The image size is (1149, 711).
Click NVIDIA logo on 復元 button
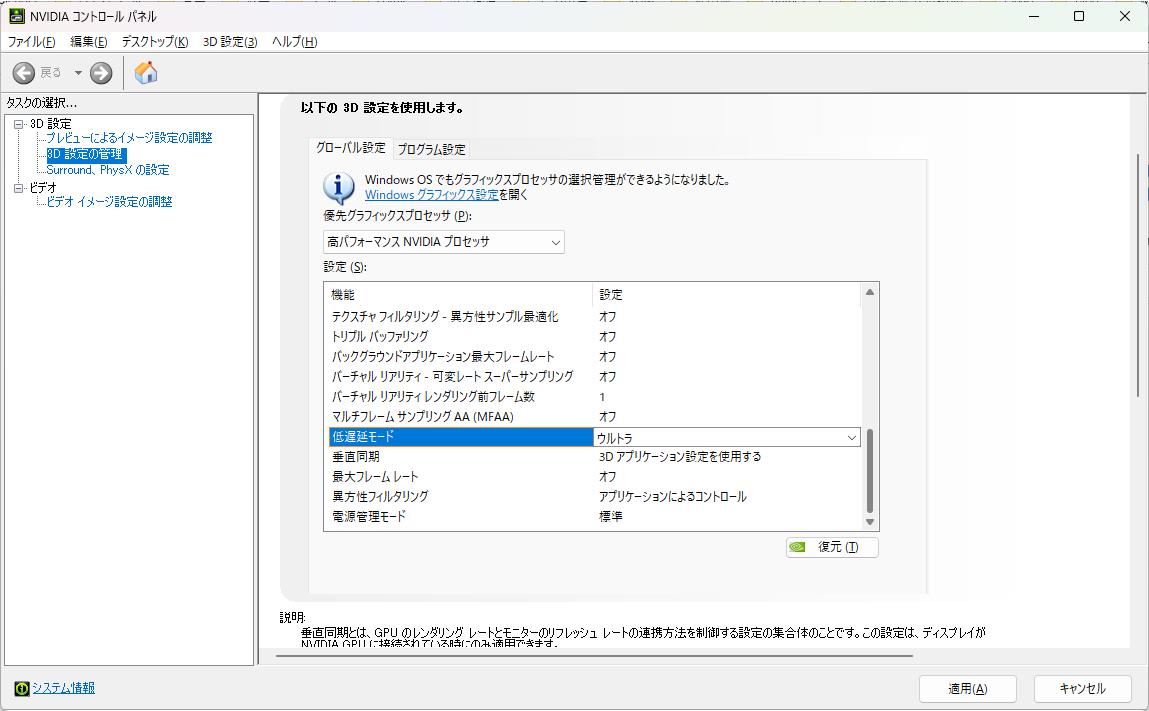point(798,547)
